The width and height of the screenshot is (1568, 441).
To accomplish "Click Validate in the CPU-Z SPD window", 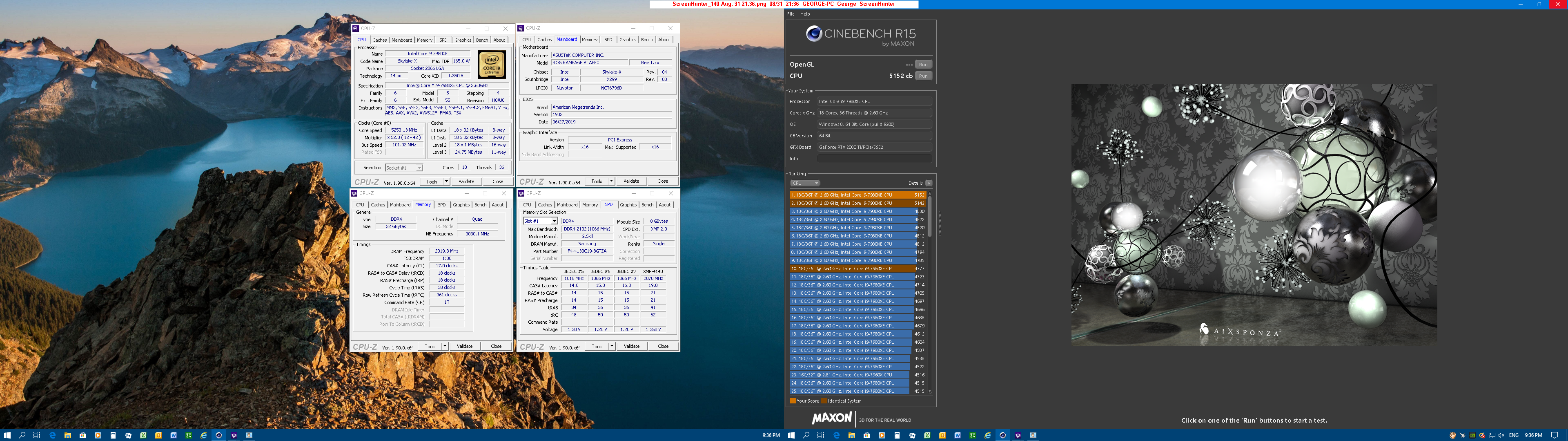I will coord(632,346).
